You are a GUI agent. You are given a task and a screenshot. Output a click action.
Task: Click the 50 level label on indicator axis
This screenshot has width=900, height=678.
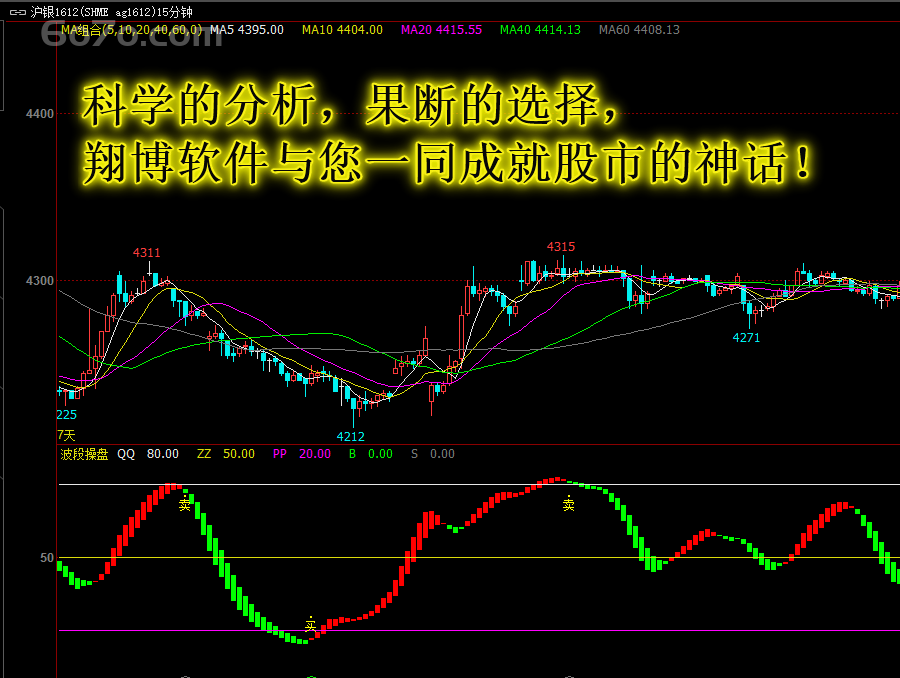click(x=46, y=557)
